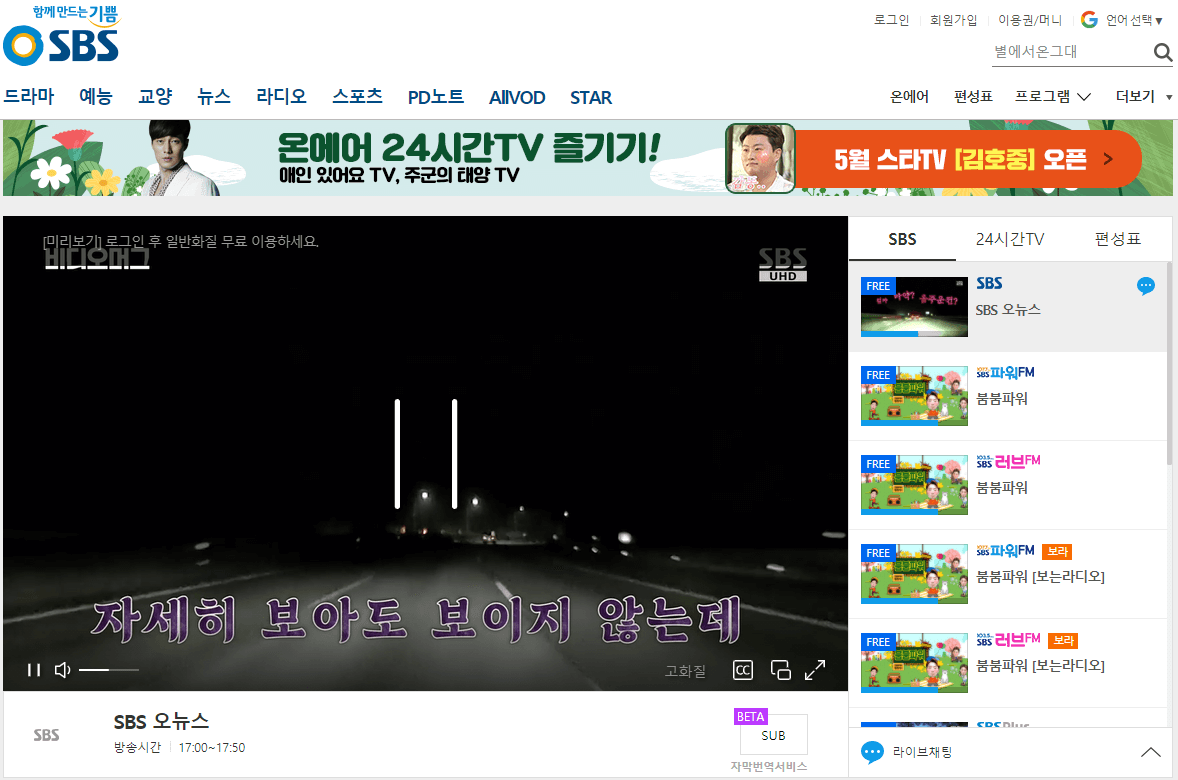1178x780 pixels.
Task: Switch to the 24시간TV tab
Action: [x=1010, y=240]
